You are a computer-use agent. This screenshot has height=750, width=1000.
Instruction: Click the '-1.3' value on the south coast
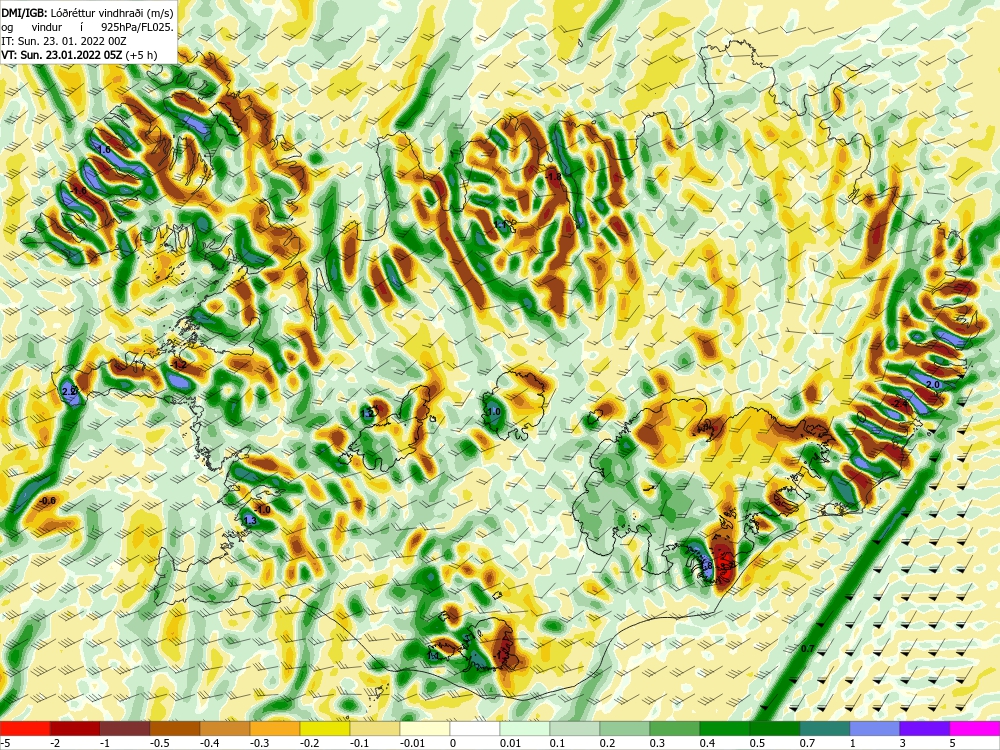501,654
